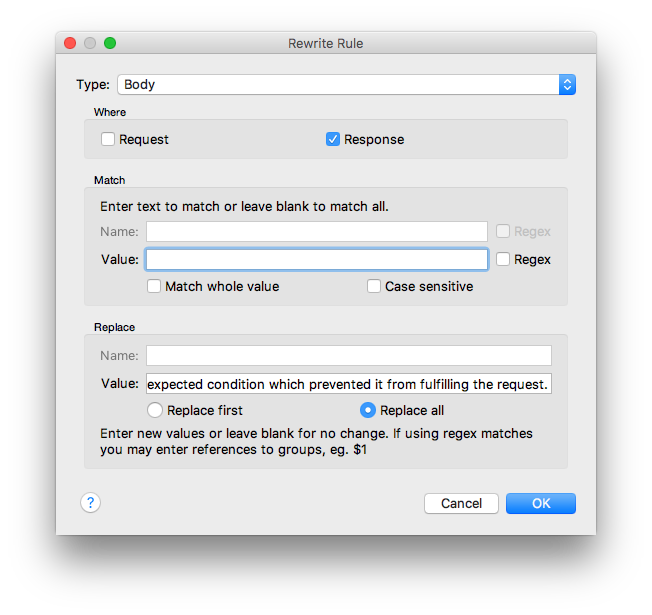652x615 pixels.
Task: Check Match whole value option
Action: [x=154, y=286]
